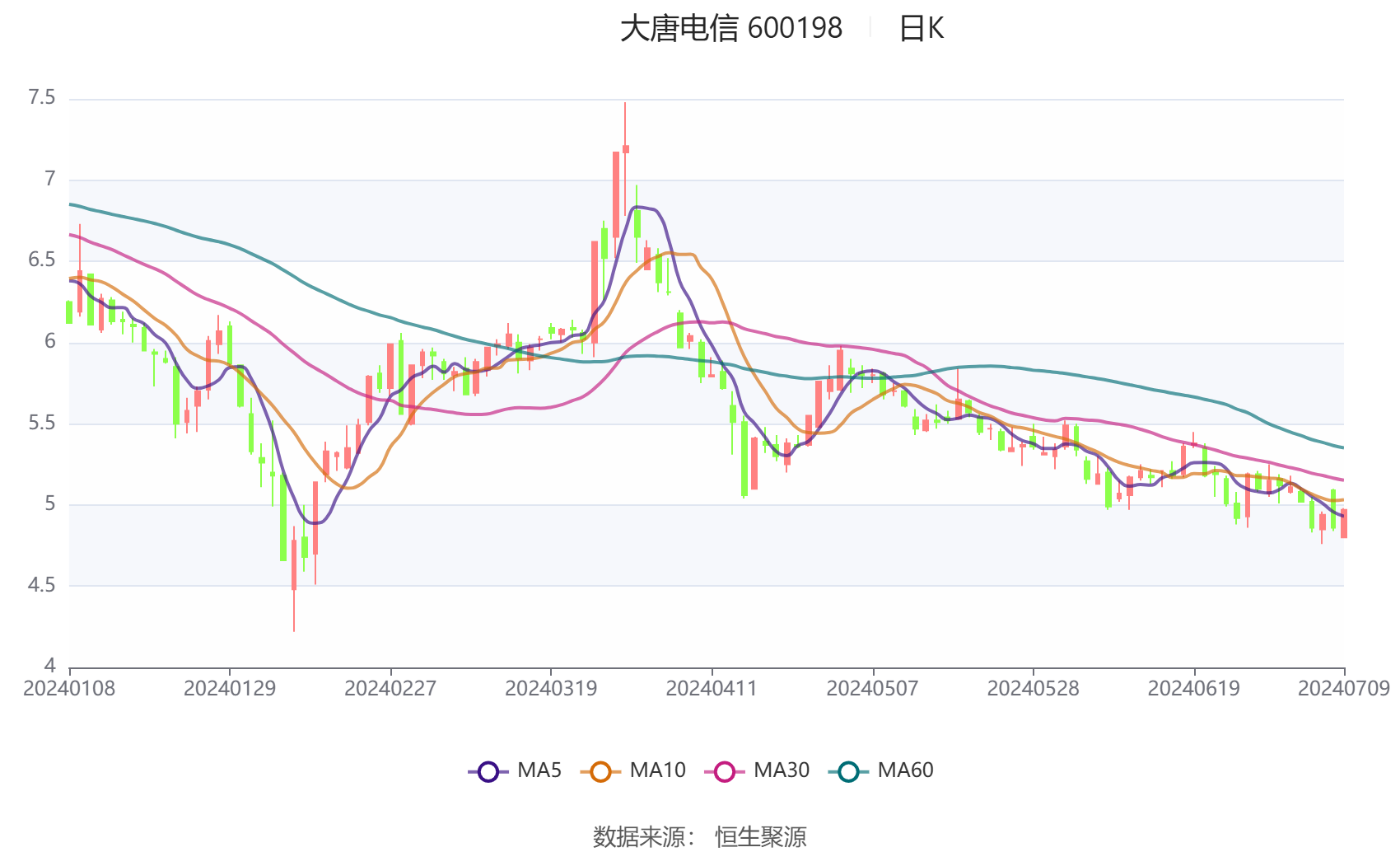Toggle the MA60 legend series
This screenshot has height=852, width=1400.
[x=880, y=770]
